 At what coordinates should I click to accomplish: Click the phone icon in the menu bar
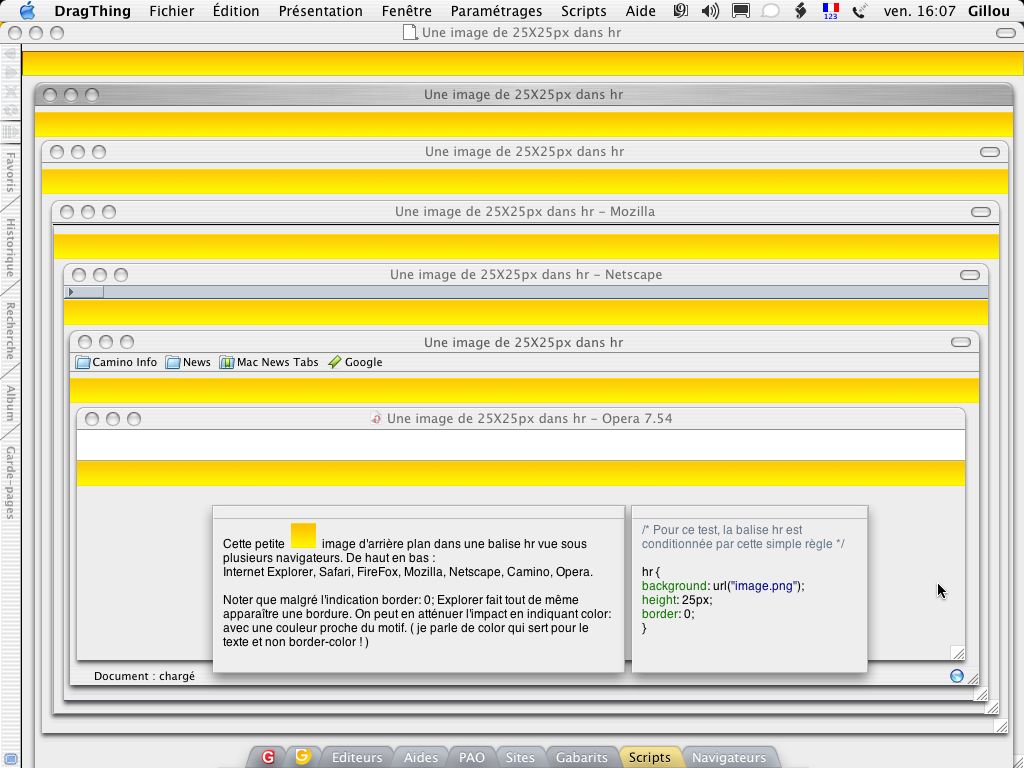coord(859,11)
